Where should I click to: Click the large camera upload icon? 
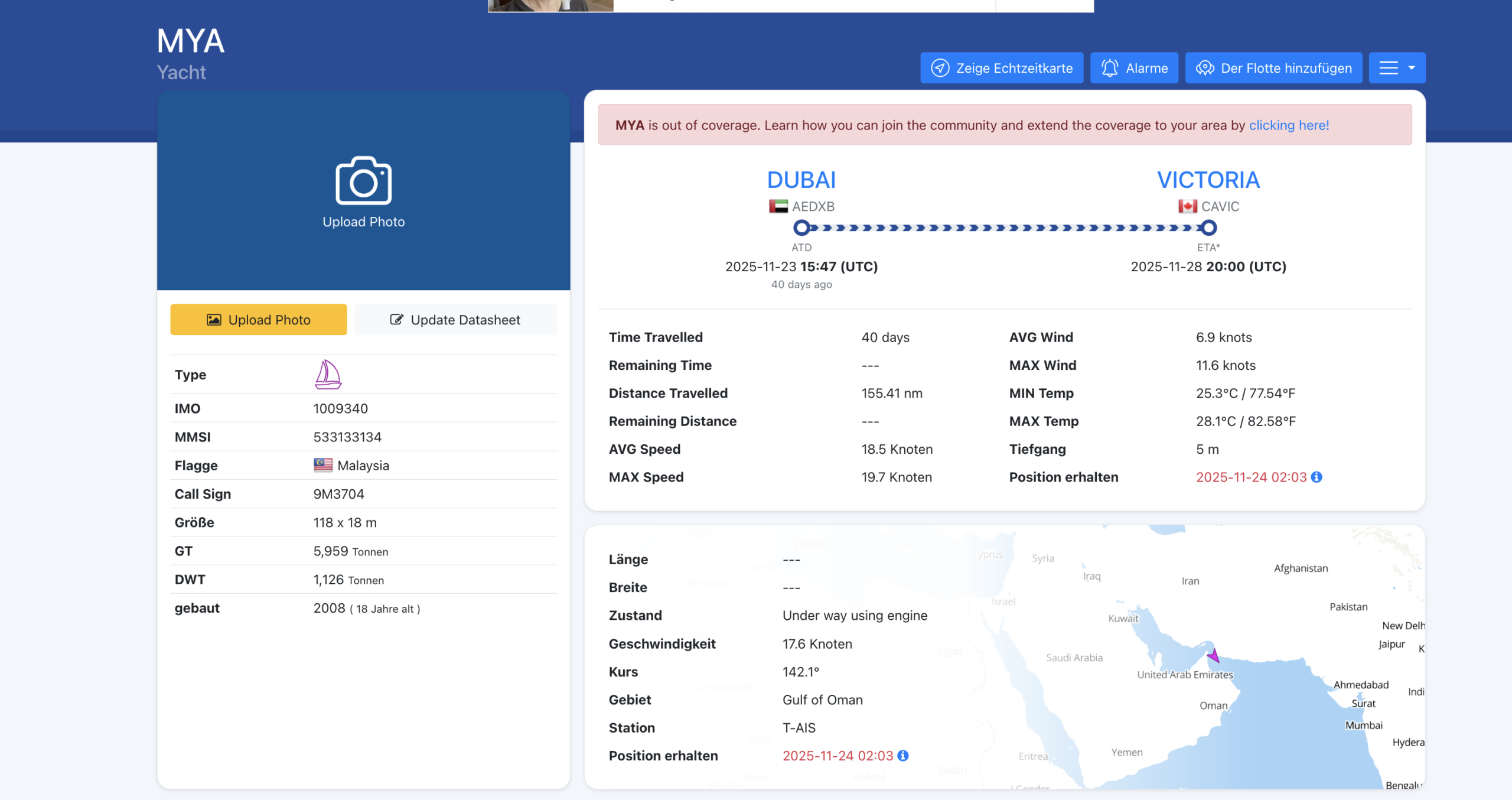(363, 181)
